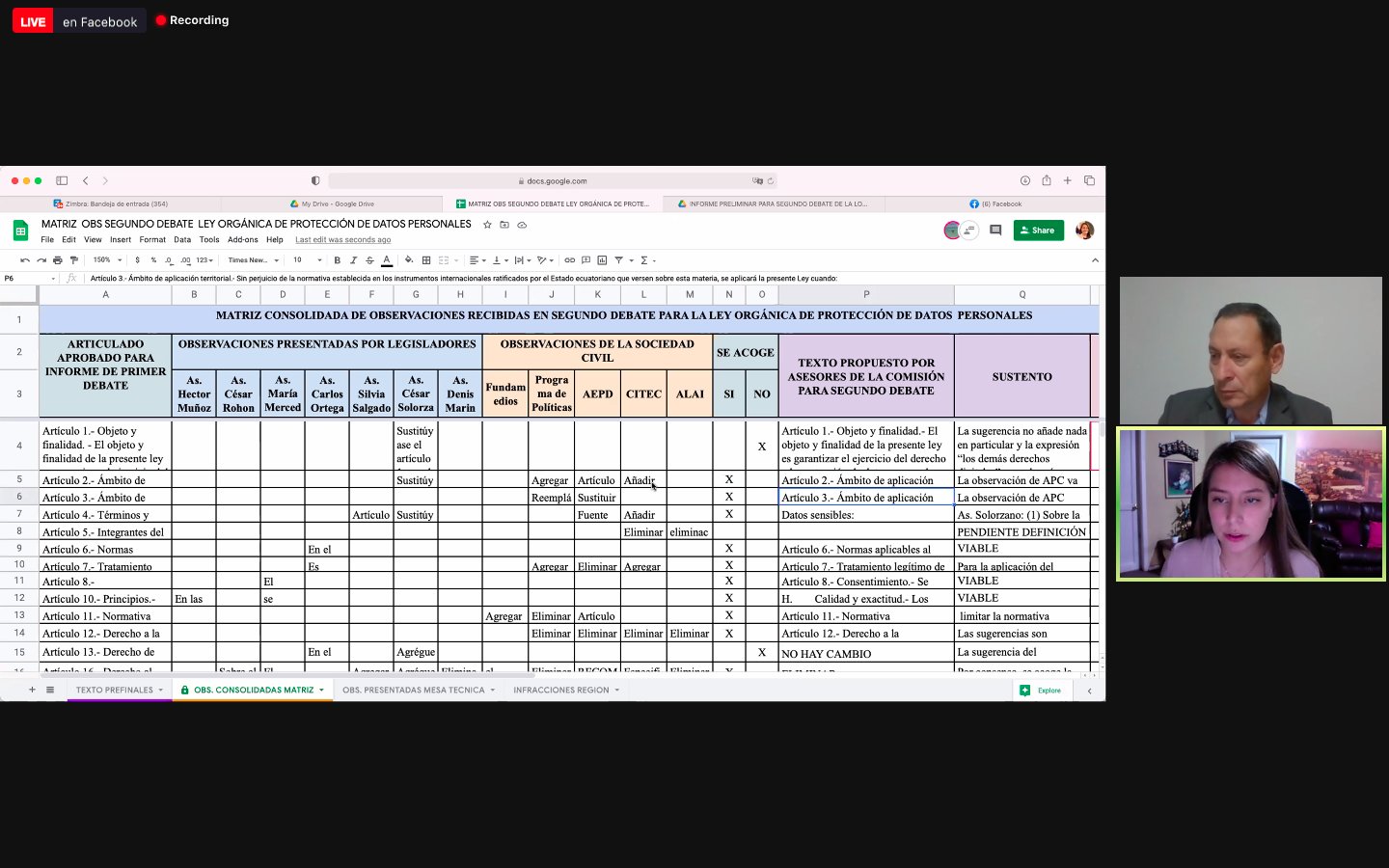The width and height of the screenshot is (1389, 868).
Task: Open the Borders tool
Action: [x=426, y=260]
